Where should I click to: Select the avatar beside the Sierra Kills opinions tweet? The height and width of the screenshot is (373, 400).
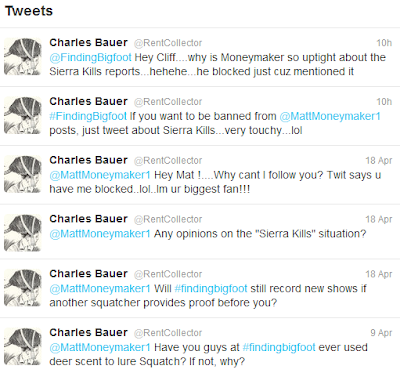23,232
